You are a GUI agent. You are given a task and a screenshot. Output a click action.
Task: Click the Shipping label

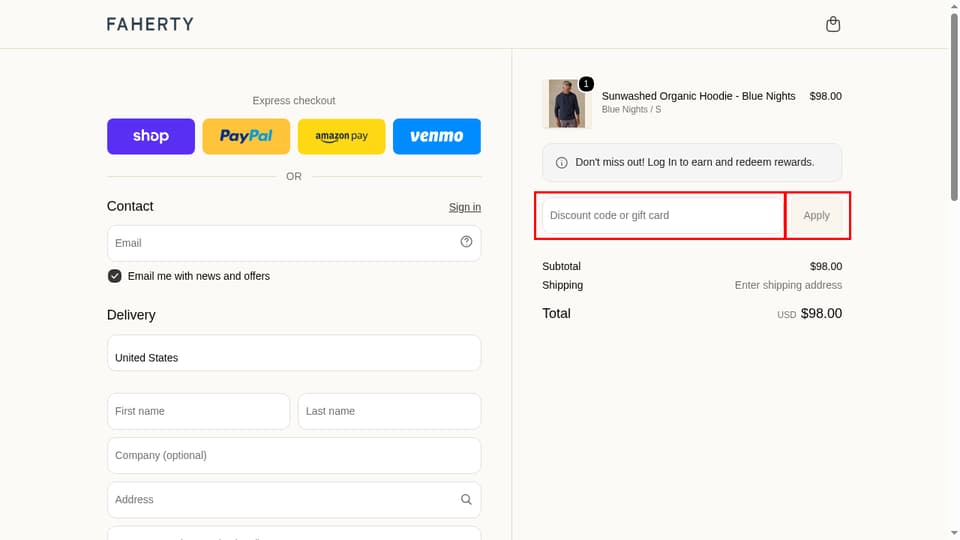point(562,285)
